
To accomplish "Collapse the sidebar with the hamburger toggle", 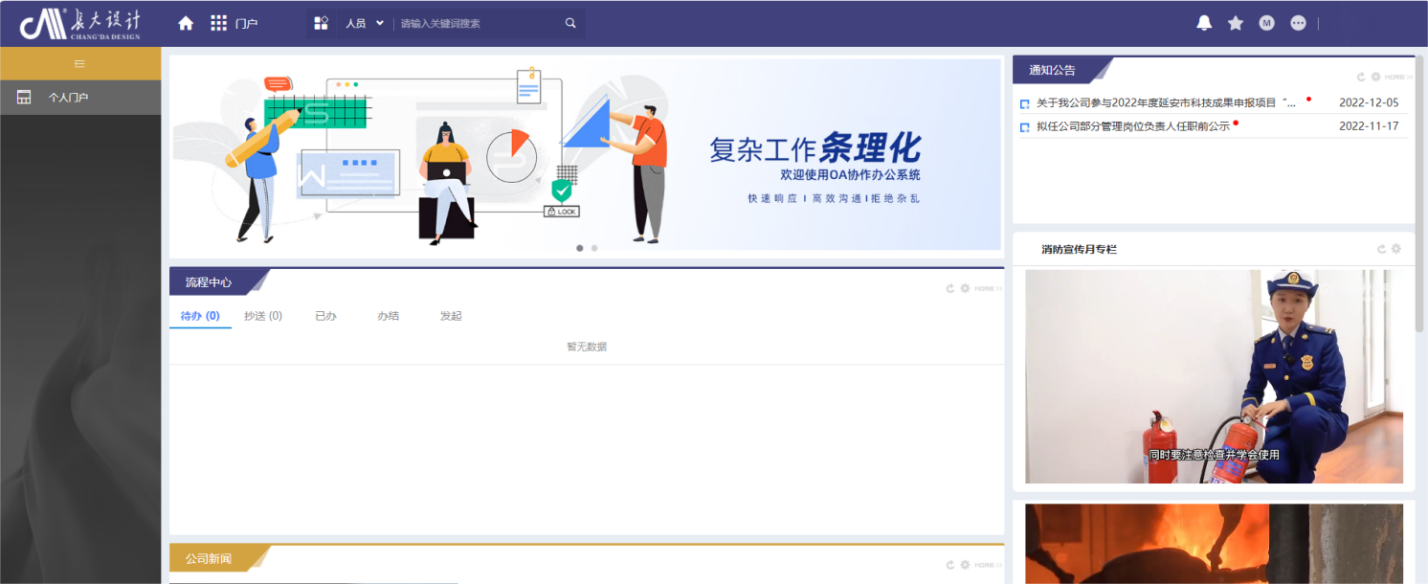I will click(80, 64).
